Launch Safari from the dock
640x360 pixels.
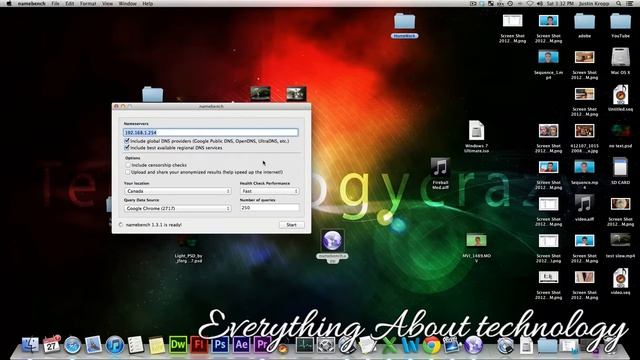(x=73, y=345)
